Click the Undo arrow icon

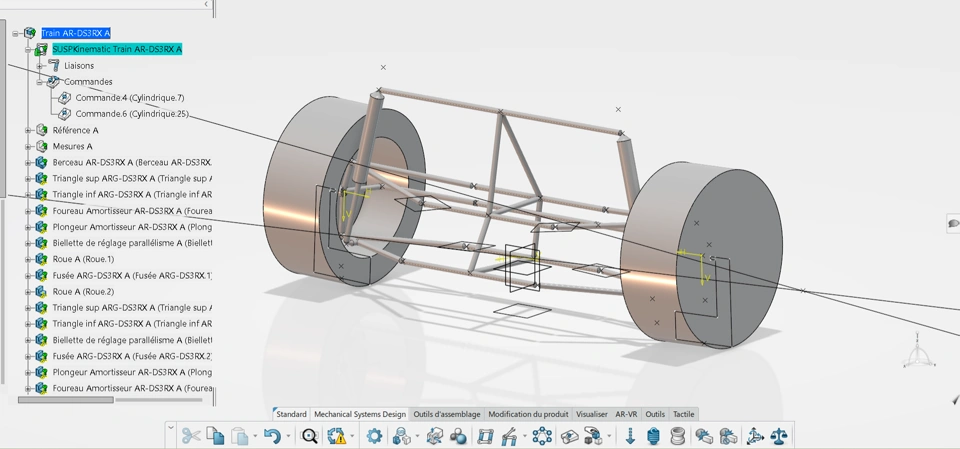point(272,436)
